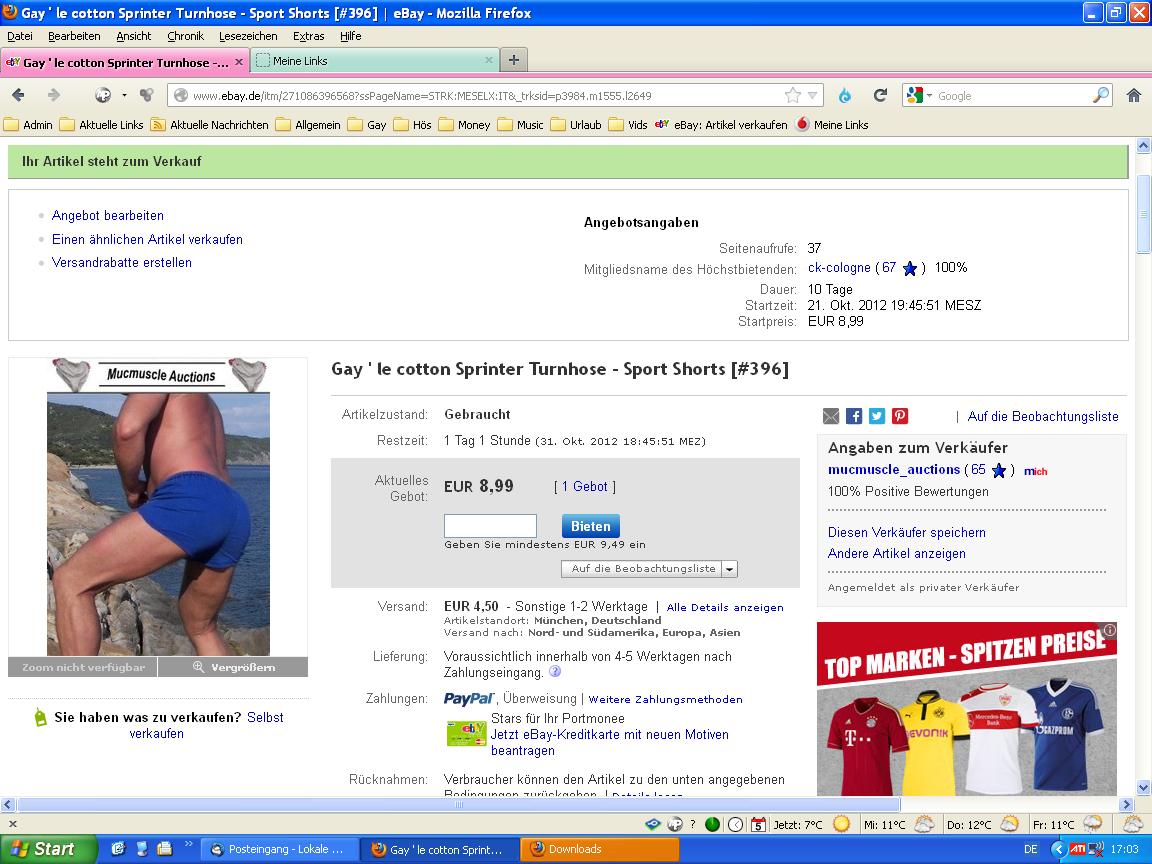
Task: Open a new tab with plus button
Action: 513,61
